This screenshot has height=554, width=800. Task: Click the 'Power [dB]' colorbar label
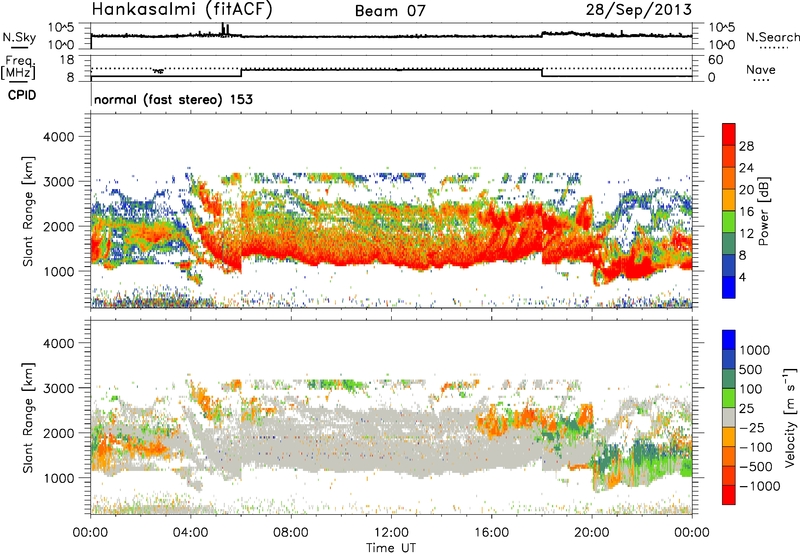pos(763,211)
